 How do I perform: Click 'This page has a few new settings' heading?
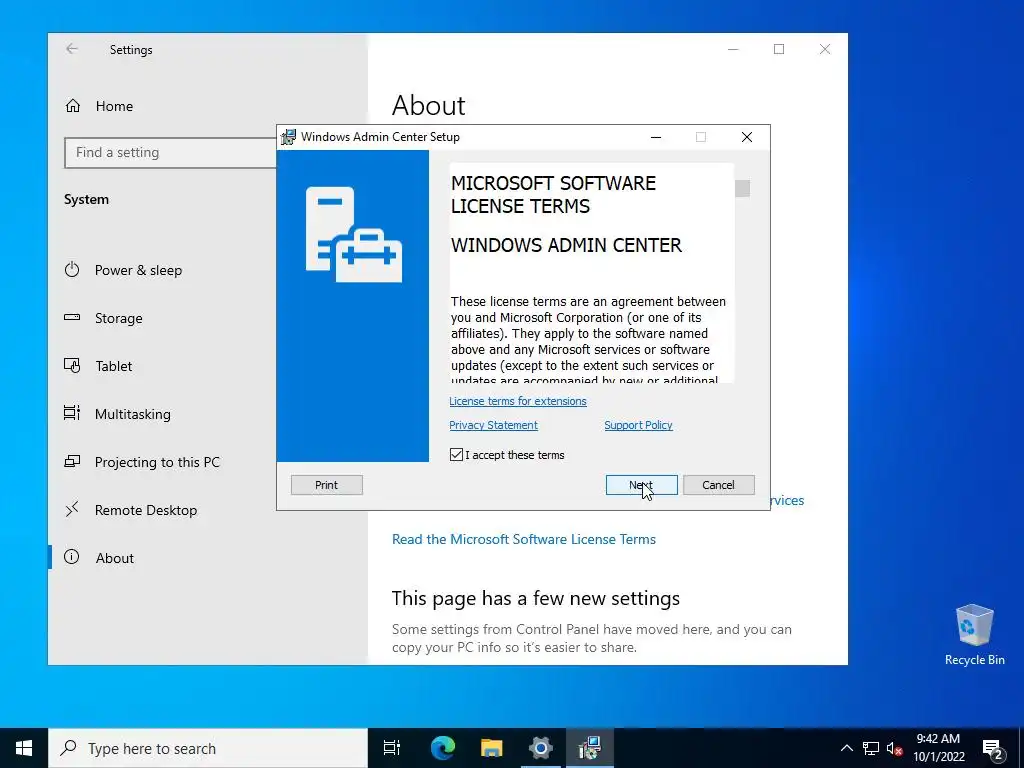[x=536, y=599]
